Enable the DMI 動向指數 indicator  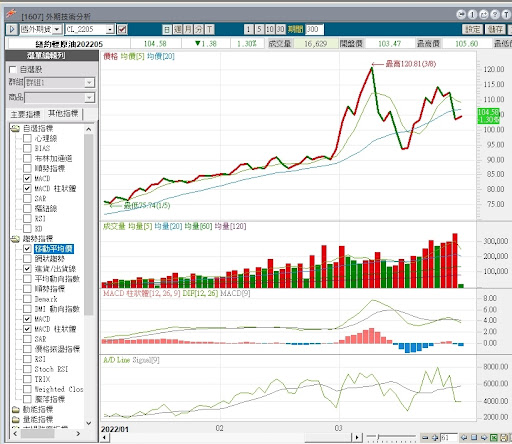coord(27,309)
